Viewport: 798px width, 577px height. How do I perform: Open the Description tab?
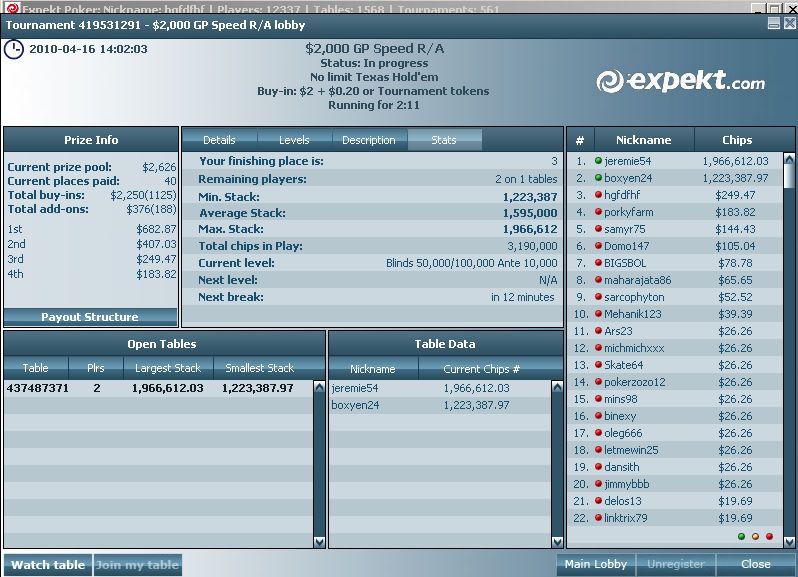point(369,140)
